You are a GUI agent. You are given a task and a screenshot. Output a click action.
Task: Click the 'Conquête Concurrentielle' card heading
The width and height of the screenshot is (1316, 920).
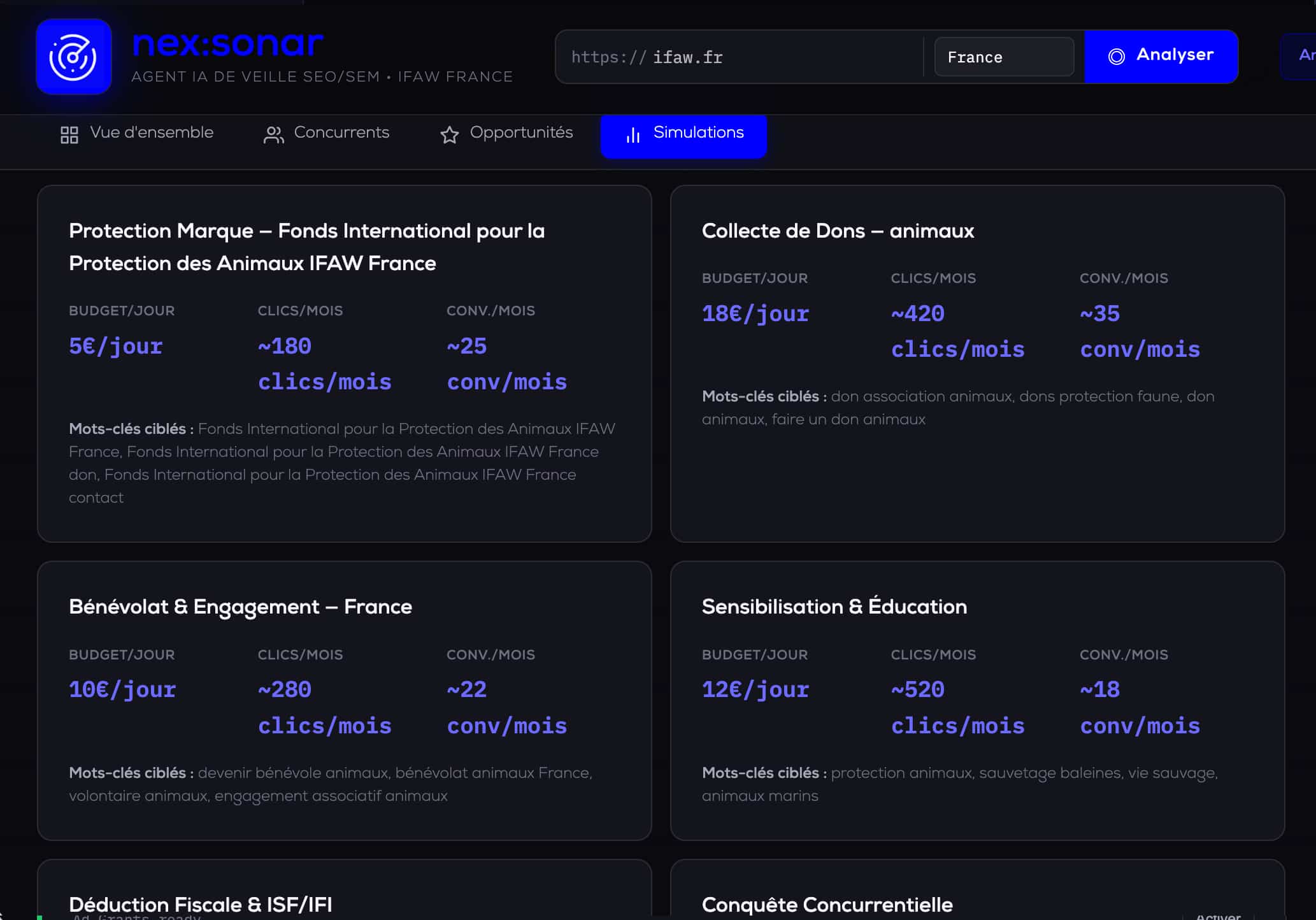click(x=827, y=905)
